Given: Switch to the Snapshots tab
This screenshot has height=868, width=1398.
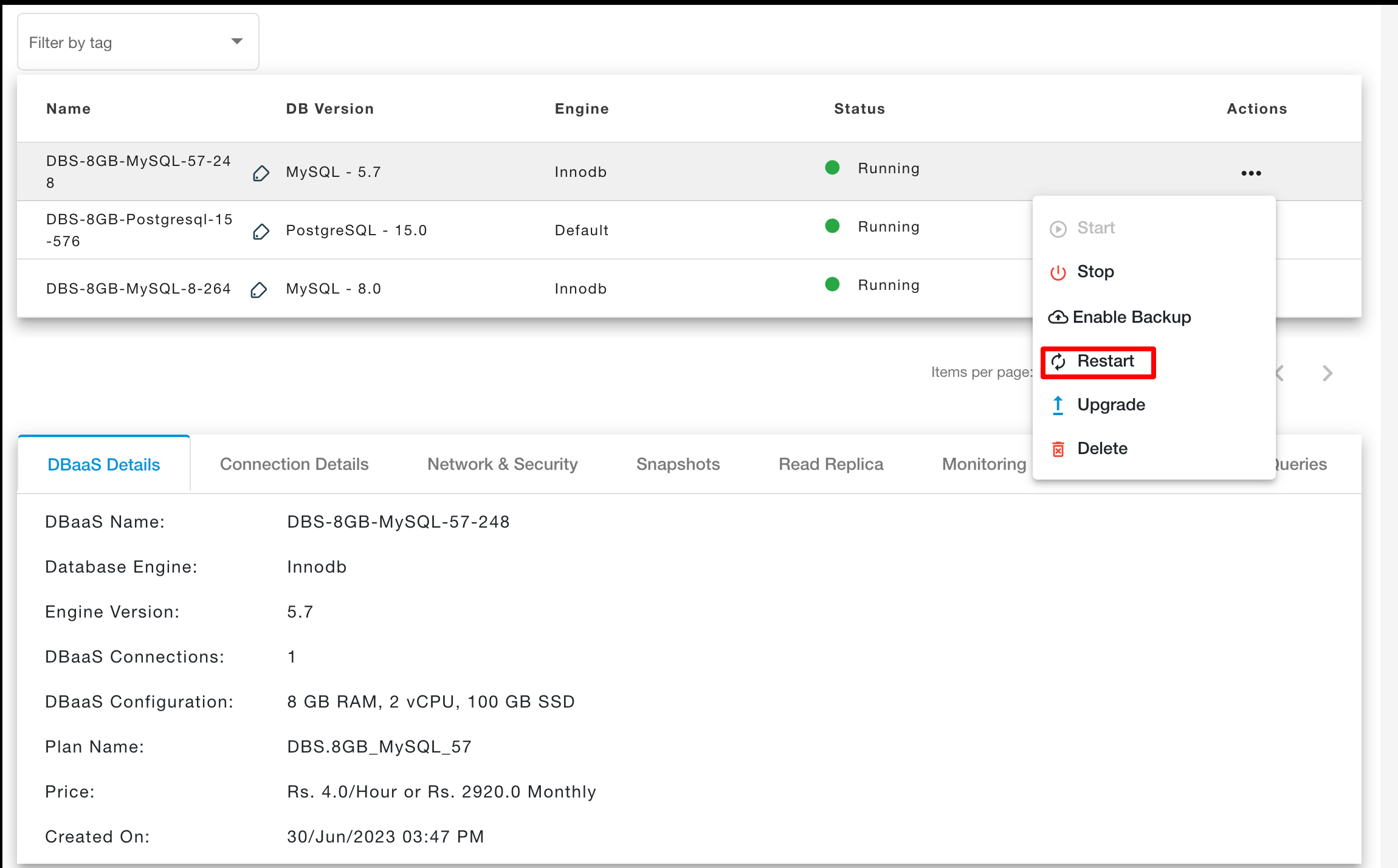Looking at the screenshot, I should 678,464.
